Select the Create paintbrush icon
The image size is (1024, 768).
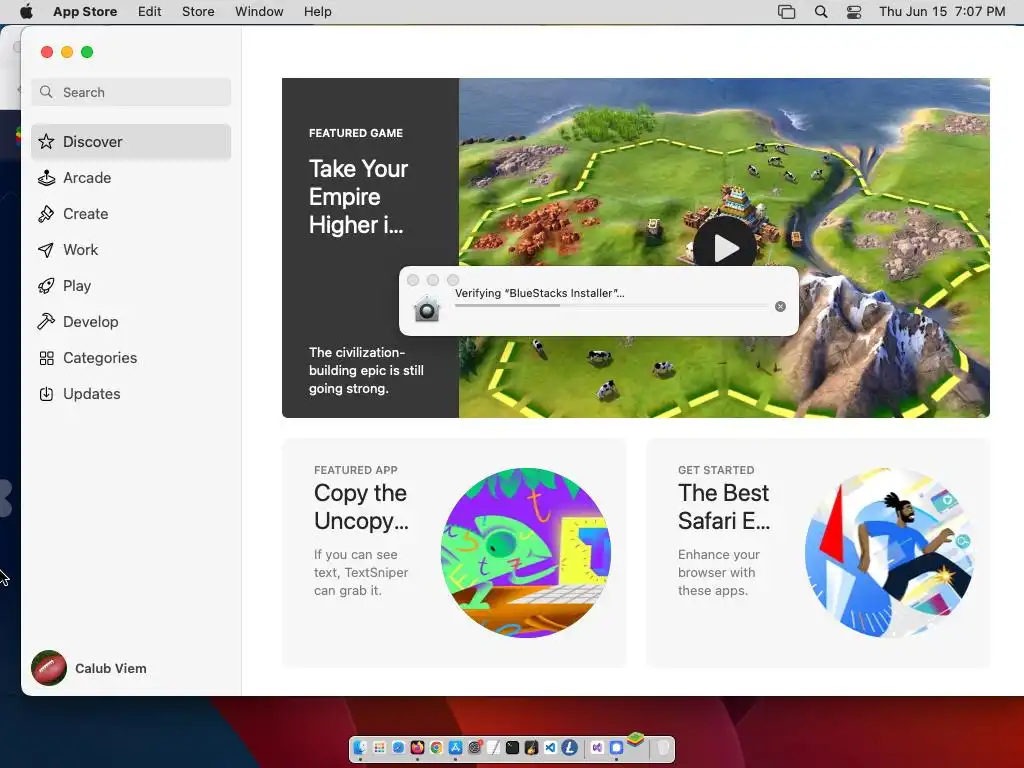pyautogui.click(x=46, y=214)
